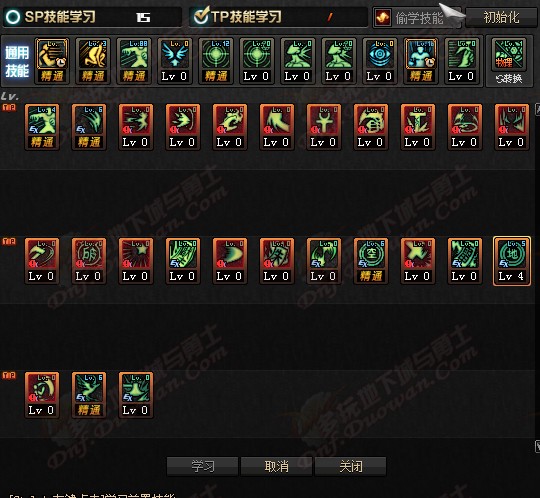
Task: Click the red crescent slash skill icon
Action: pyautogui.click(x=42, y=261)
